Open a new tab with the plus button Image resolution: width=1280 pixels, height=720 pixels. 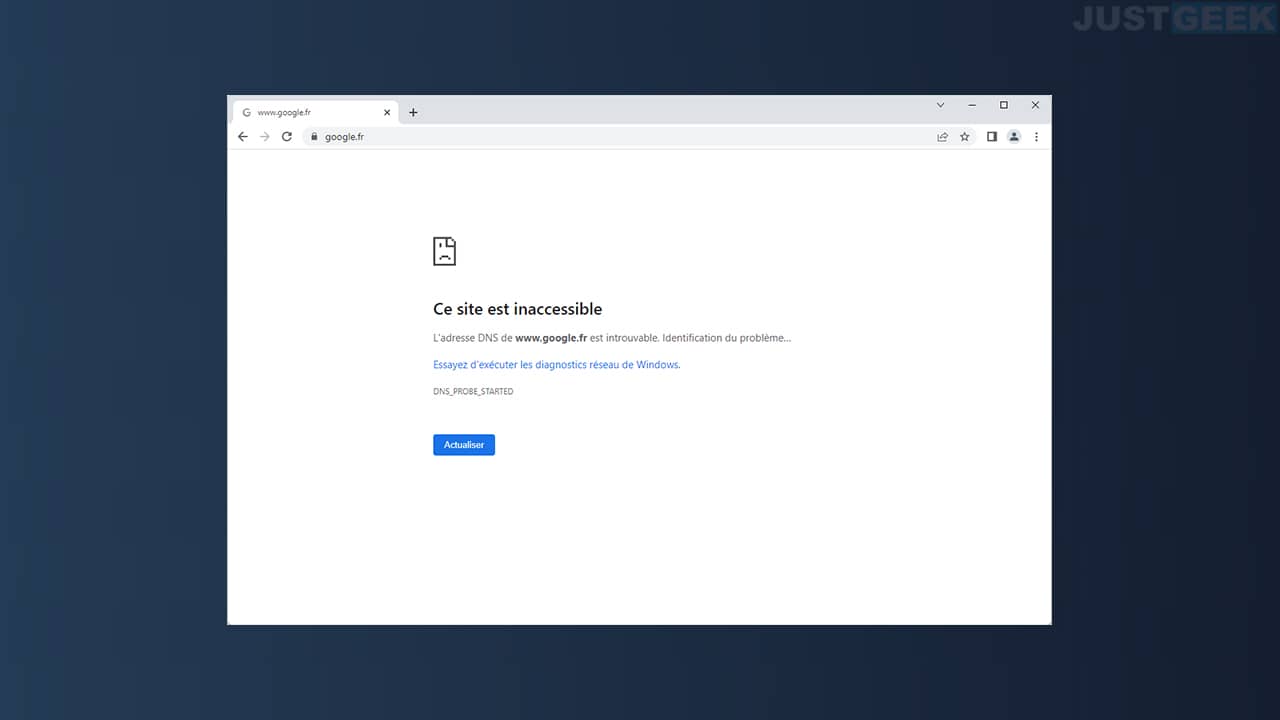pyautogui.click(x=413, y=113)
